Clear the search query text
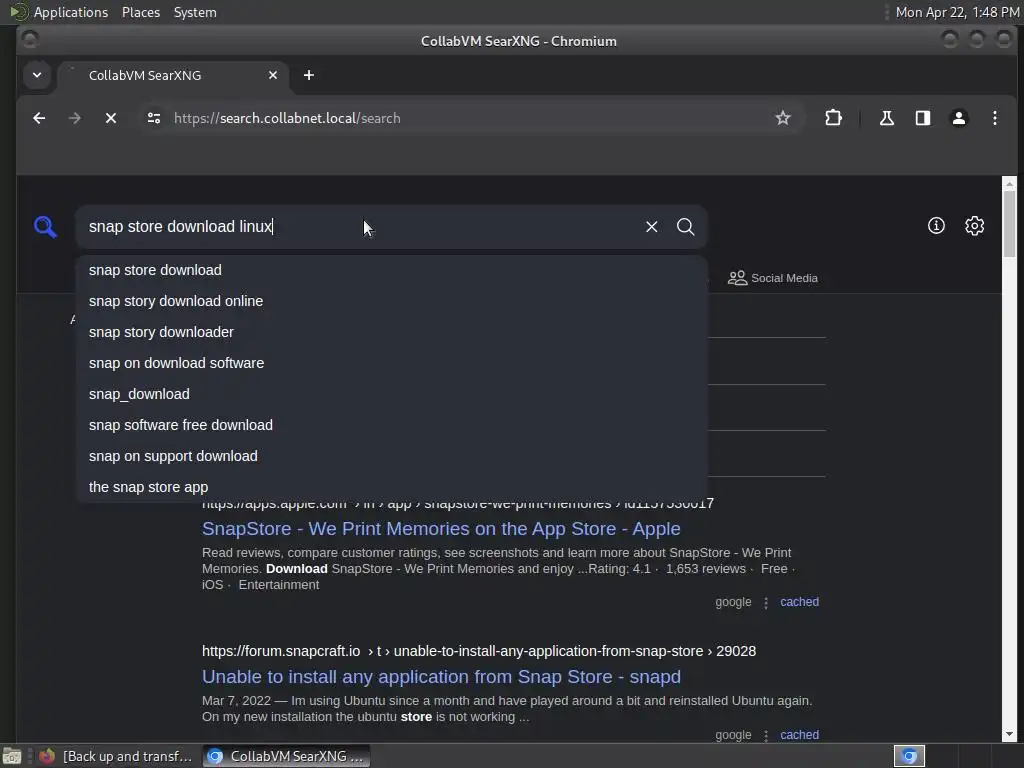The image size is (1024, 768). [x=651, y=227]
